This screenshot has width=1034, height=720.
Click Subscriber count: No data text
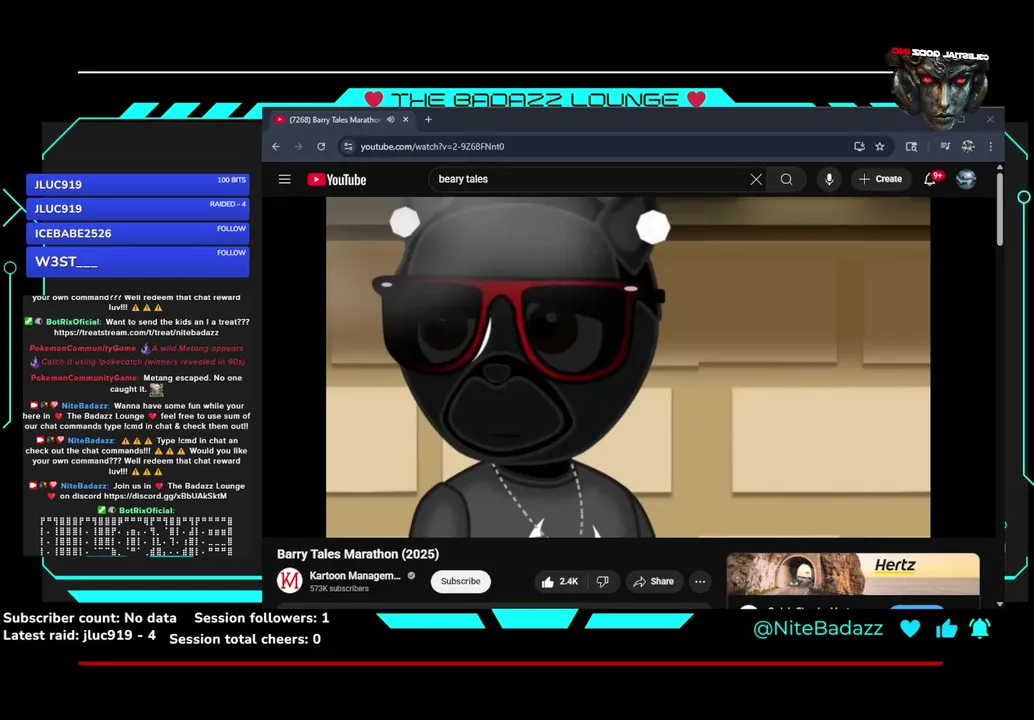click(90, 618)
